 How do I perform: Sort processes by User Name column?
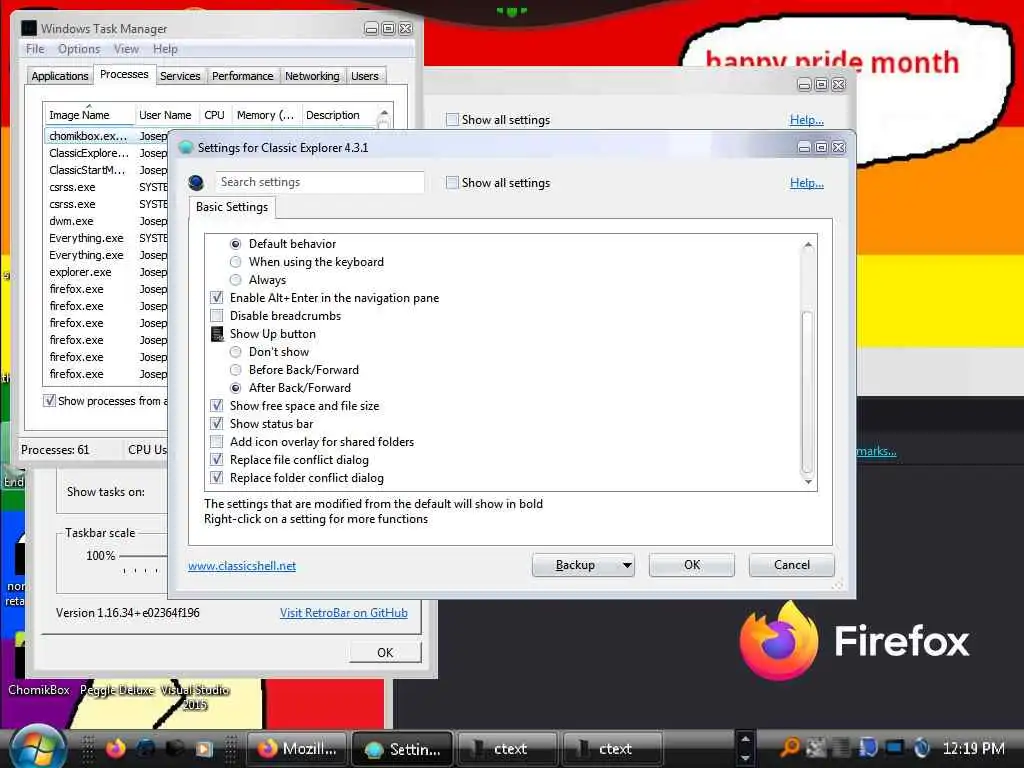click(165, 115)
